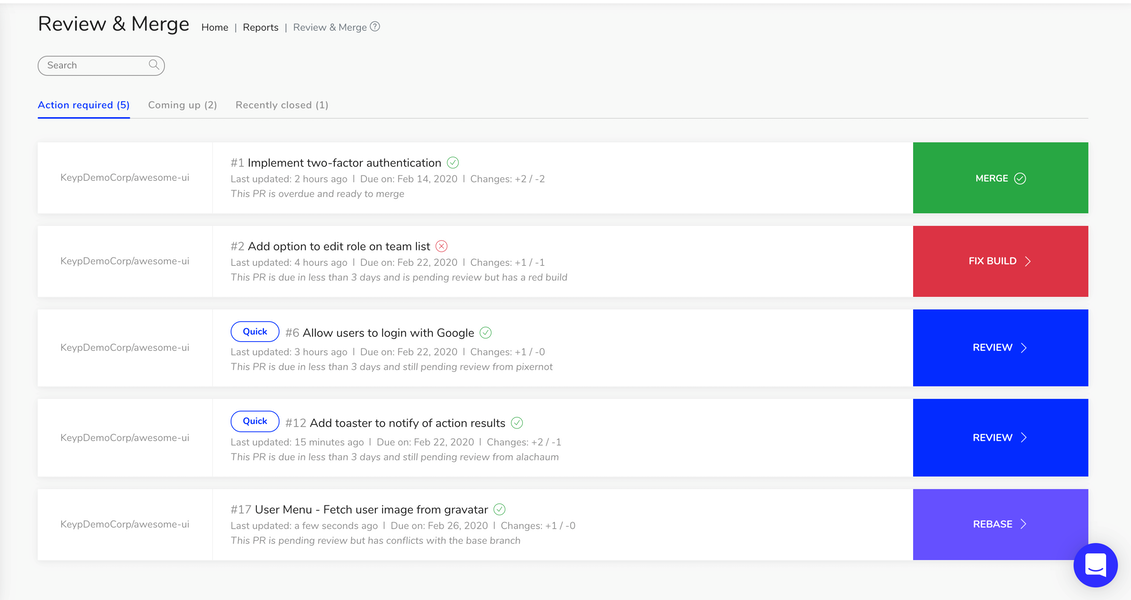The image size is (1131, 600).
Task: Click the MERGE button for the authentication PR
Action: pyautogui.click(x=999, y=177)
